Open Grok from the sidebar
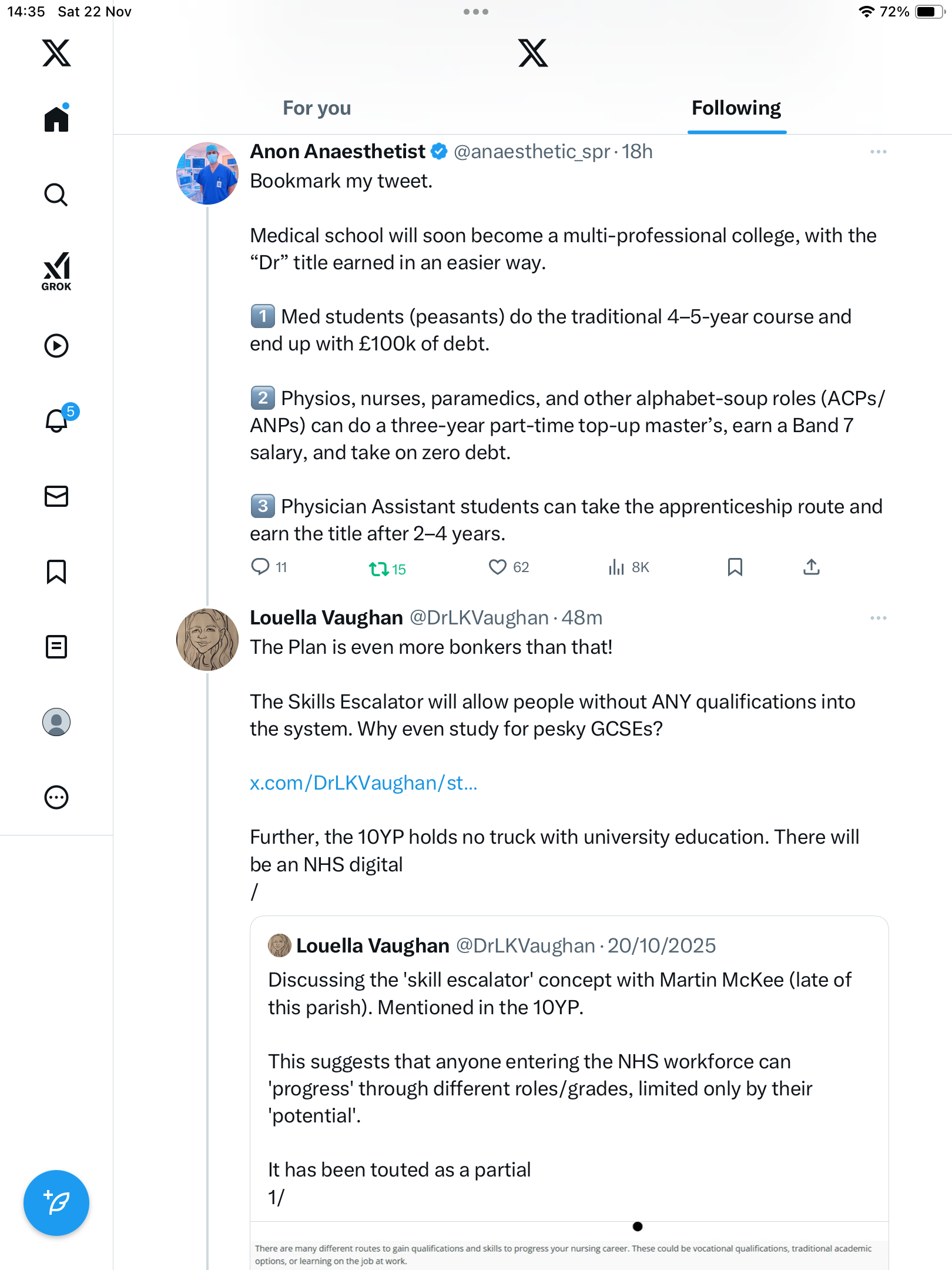 tap(56, 272)
